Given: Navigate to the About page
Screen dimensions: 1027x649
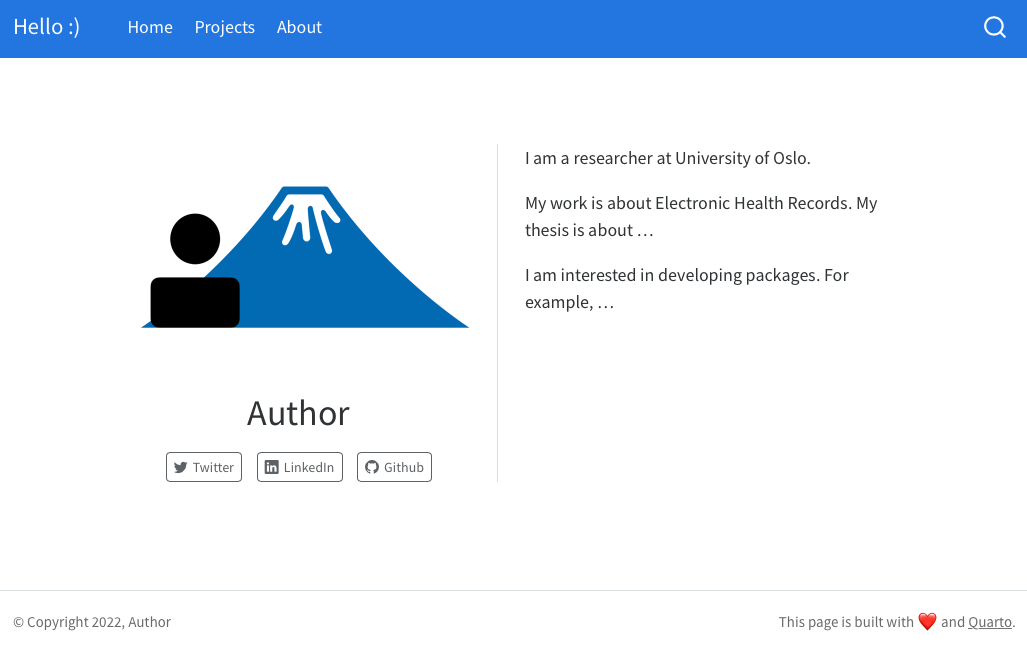Looking at the screenshot, I should point(299,27).
